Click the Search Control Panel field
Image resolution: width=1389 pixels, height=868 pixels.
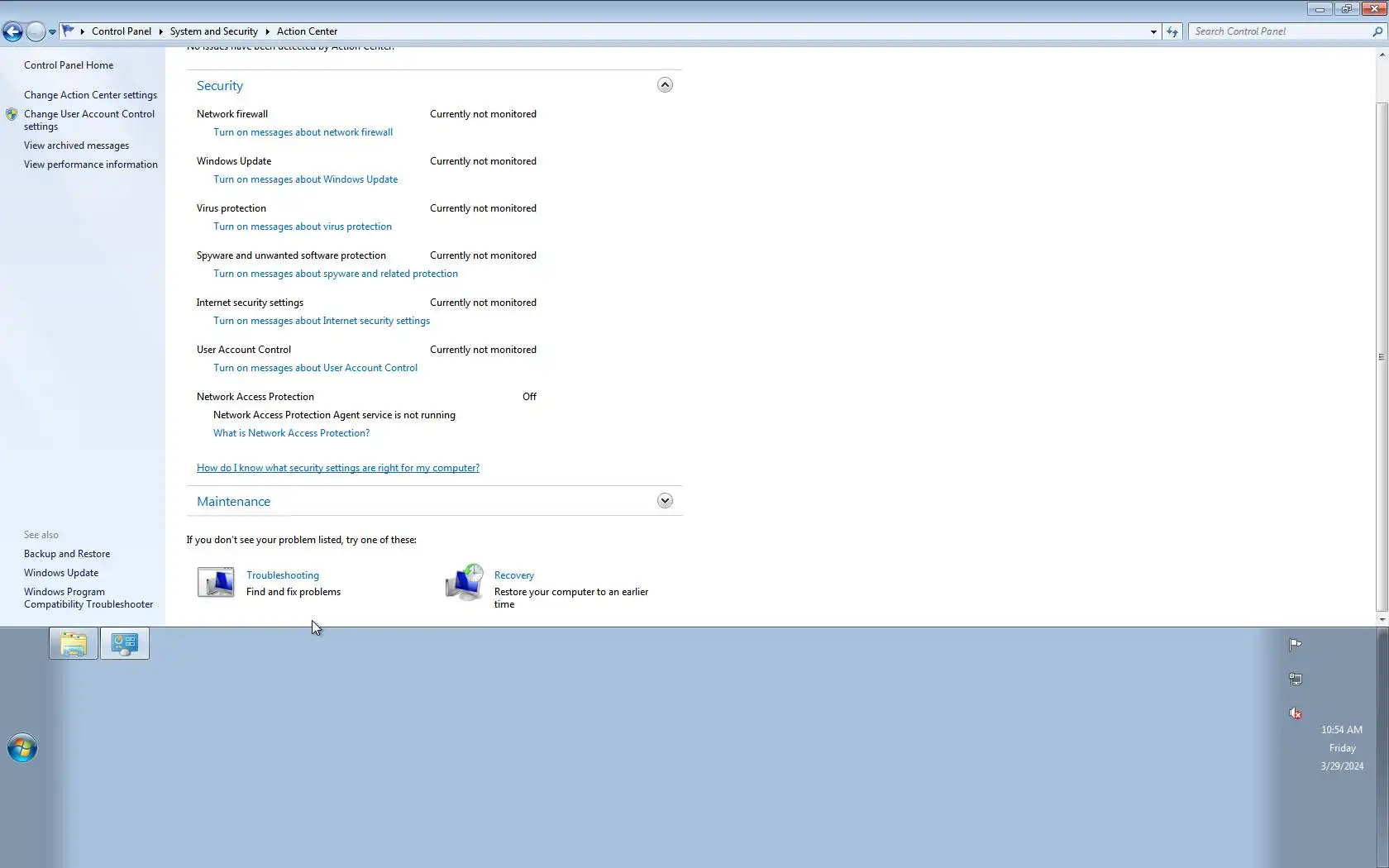[x=1281, y=31]
